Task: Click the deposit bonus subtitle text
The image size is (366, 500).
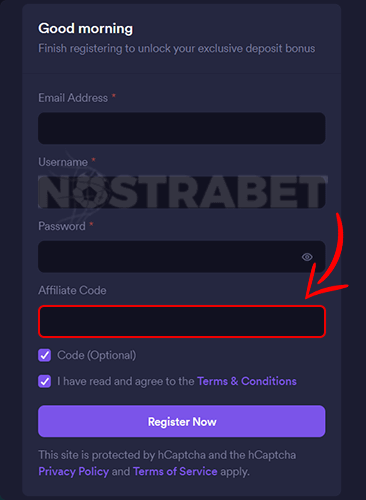Action: [177, 48]
